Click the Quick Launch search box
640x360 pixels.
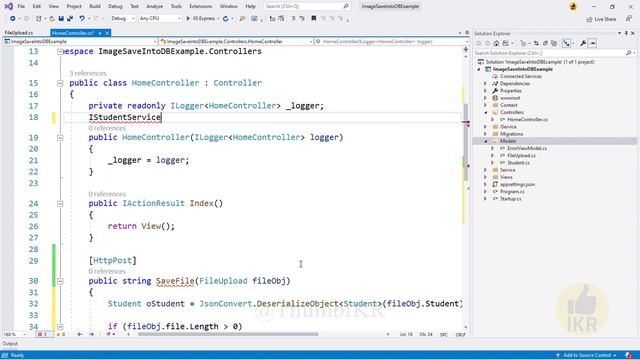pyautogui.click(x=307, y=7)
